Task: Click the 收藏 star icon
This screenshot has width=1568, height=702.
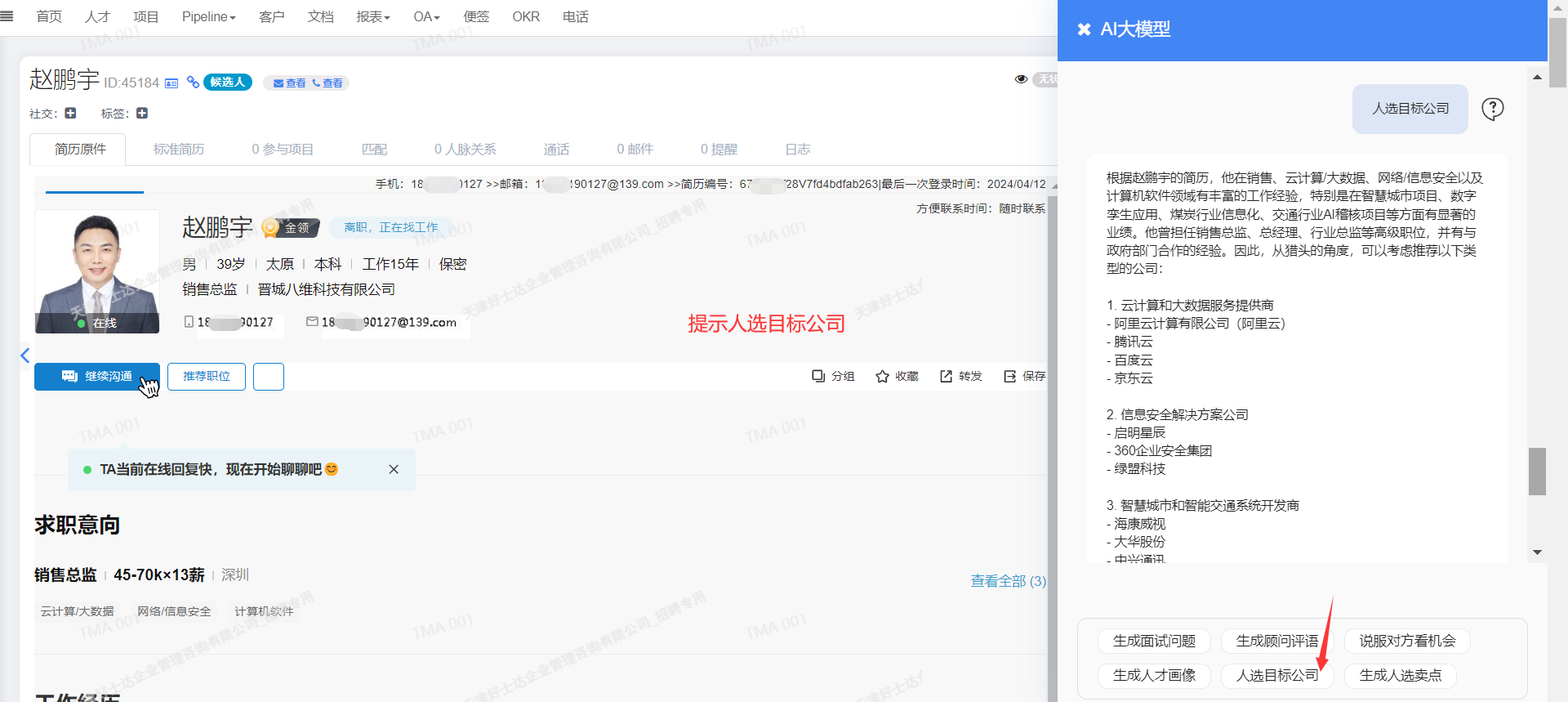Action: coord(882,376)
